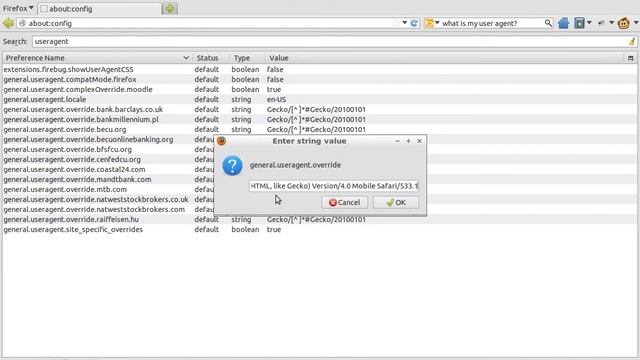Click the green back arrow button

click(x=8, y=23)
